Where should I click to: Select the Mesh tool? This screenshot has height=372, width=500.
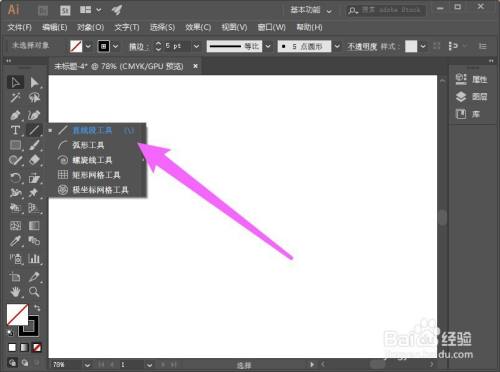[x=15, y=226]
